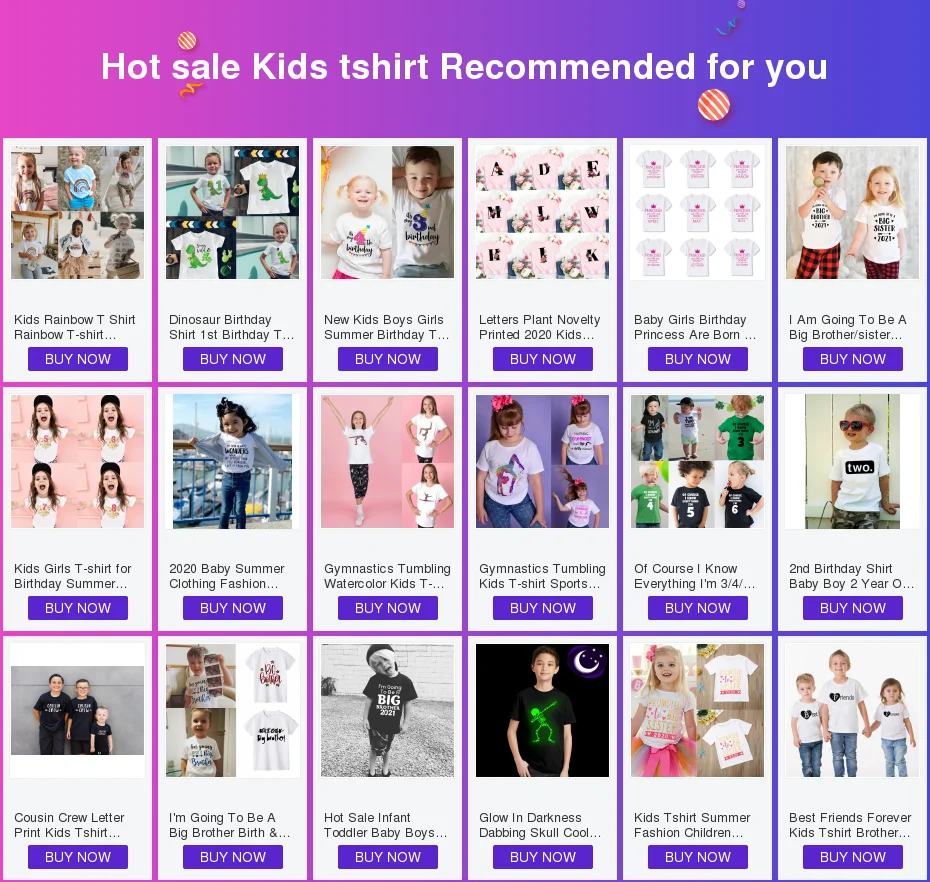Buy the Gymnastics Tumbling Watercolor Kids T-shirt
The image size is (930, 882).
[388, 609]
